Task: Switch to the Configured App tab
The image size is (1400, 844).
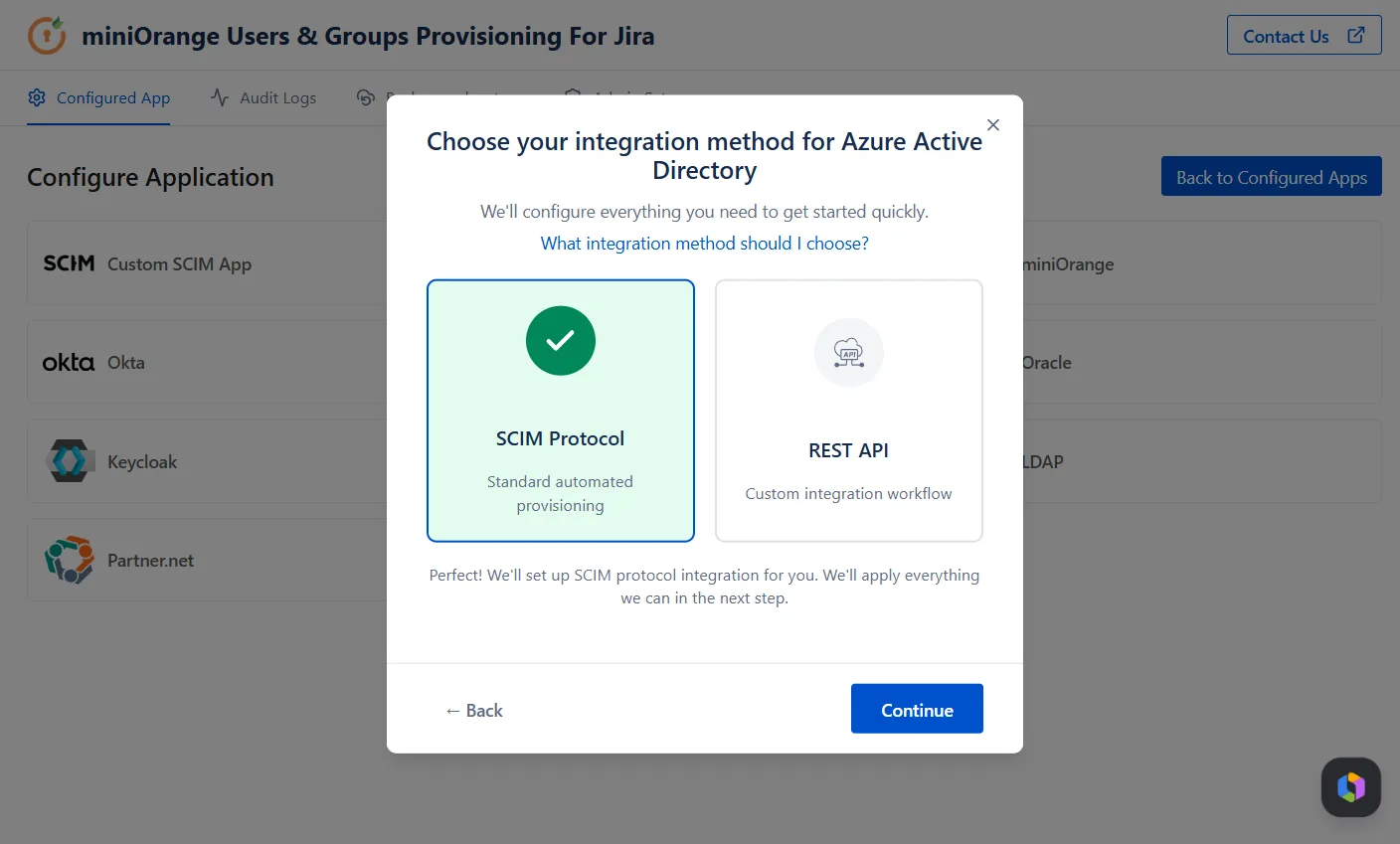Action: [98, 97]
